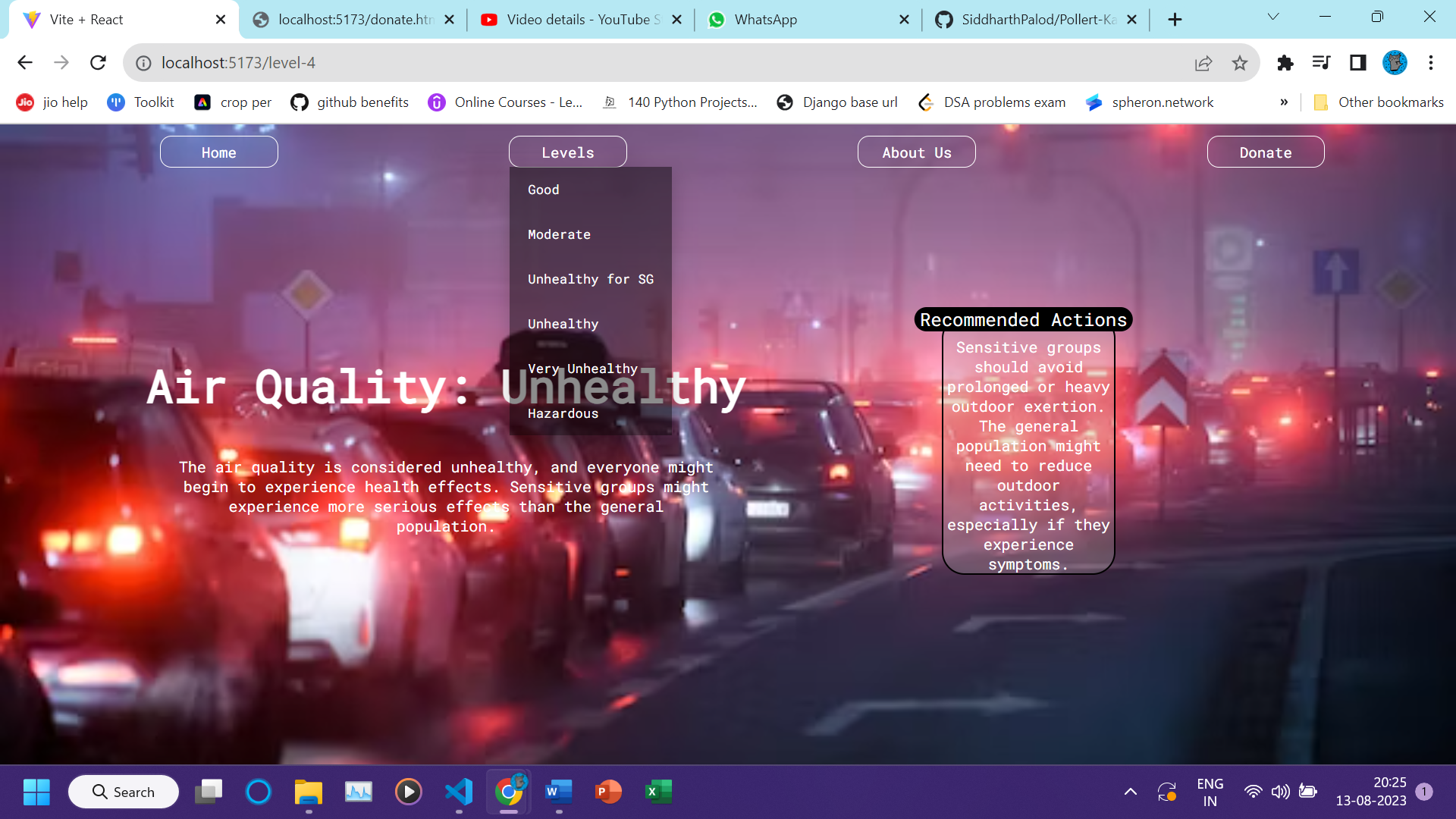
Task: Click the Donate button
Action: [x=1265, y=152]
